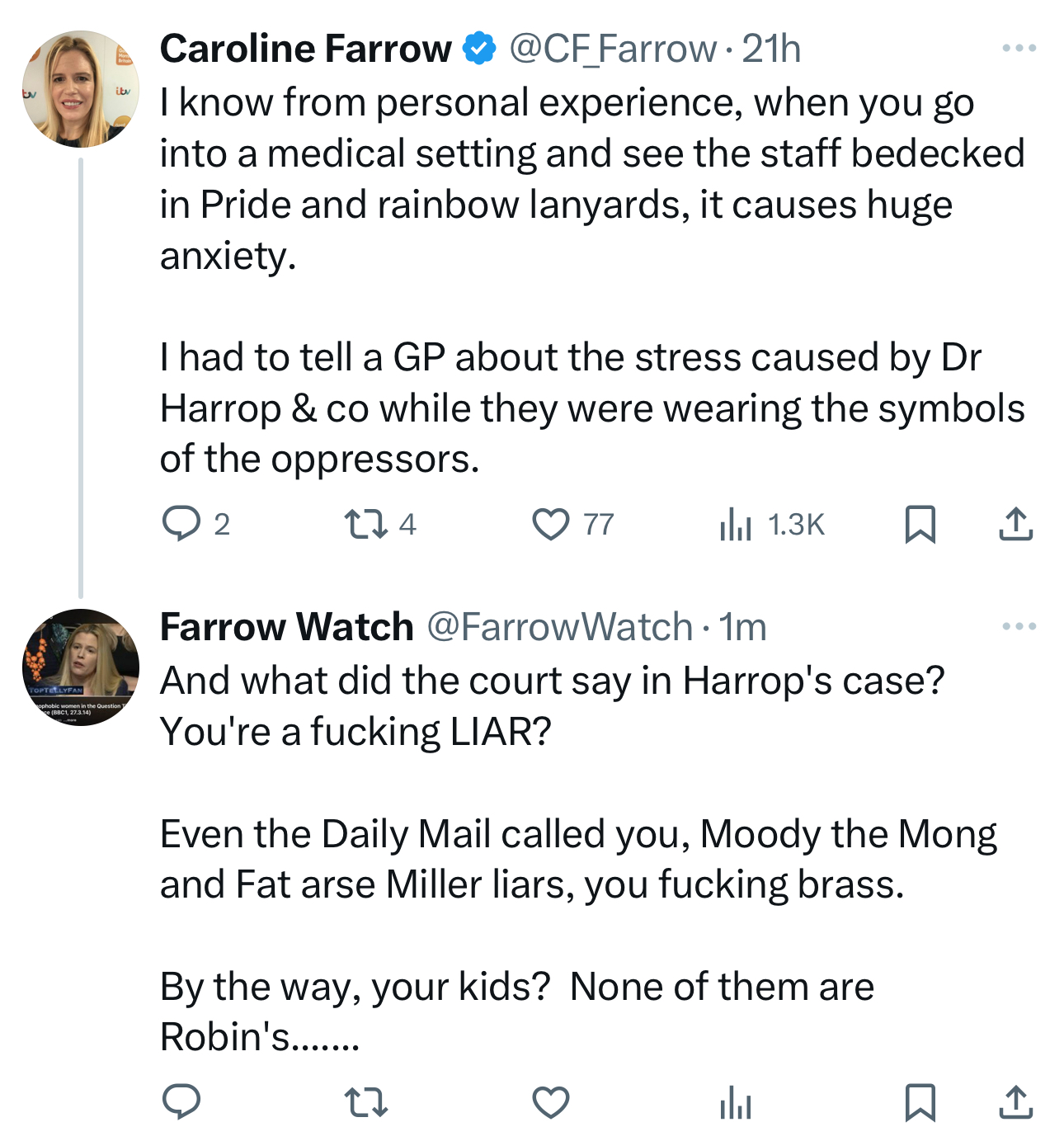Like Farrow Watch's tweet
Viewport: 1064px width, 1141px height.
click(x=550, y=1102)
